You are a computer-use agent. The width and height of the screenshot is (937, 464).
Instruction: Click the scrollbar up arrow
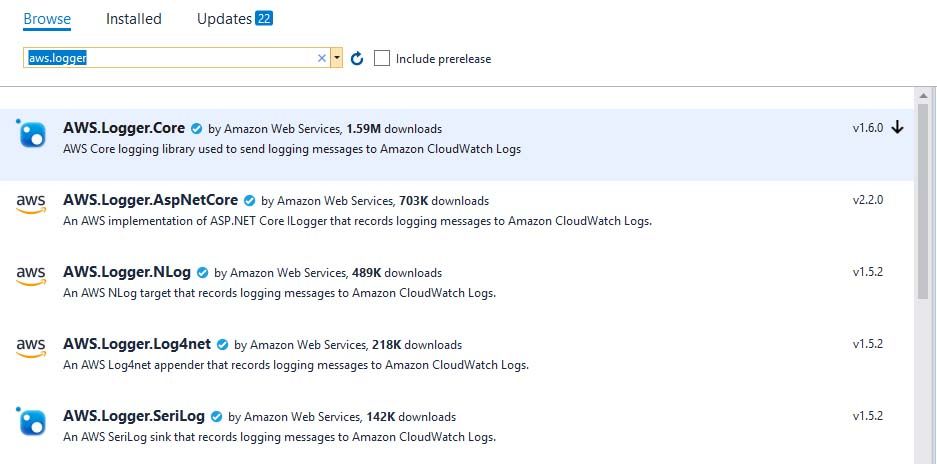tap(923, 95)
